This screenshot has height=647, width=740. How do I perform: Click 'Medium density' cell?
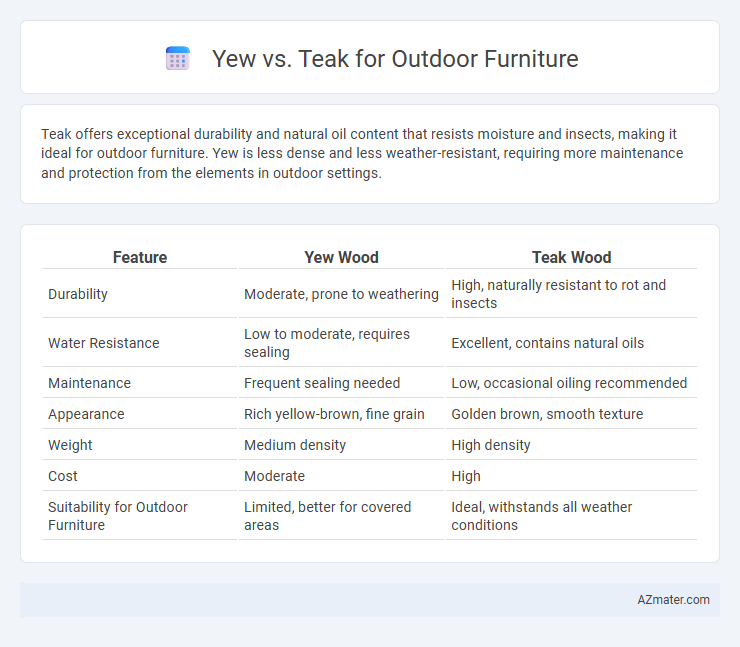pyautogui.click(x=341, y=445)
